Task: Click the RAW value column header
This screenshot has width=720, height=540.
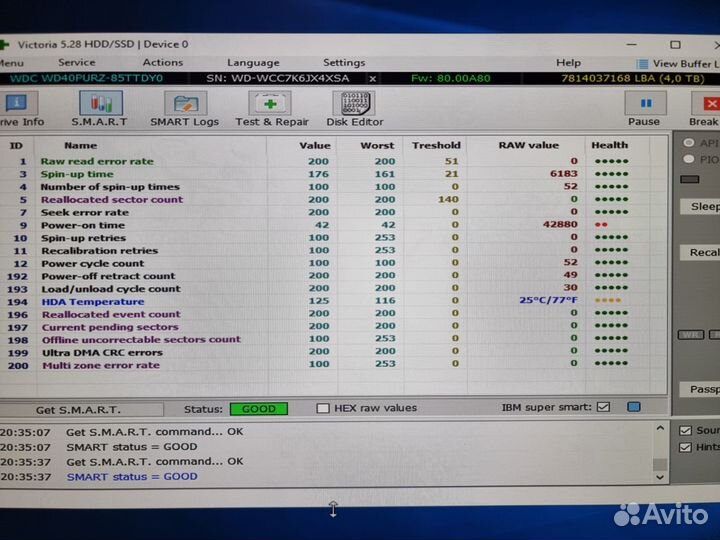Action: pyautogui.click(x=529, y=145)
